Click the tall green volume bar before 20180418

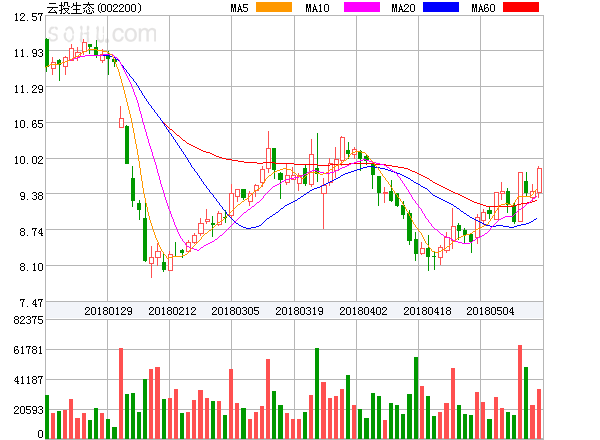click(x=416, y=398)
